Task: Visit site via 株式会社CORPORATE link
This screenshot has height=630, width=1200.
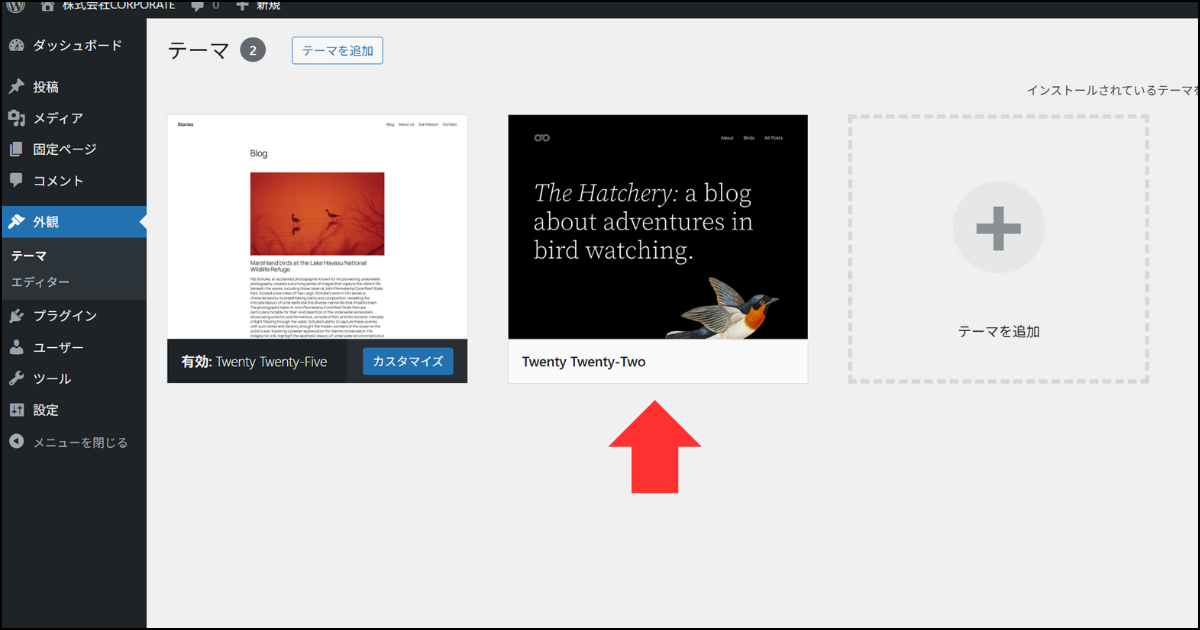Action: point(118,5)
